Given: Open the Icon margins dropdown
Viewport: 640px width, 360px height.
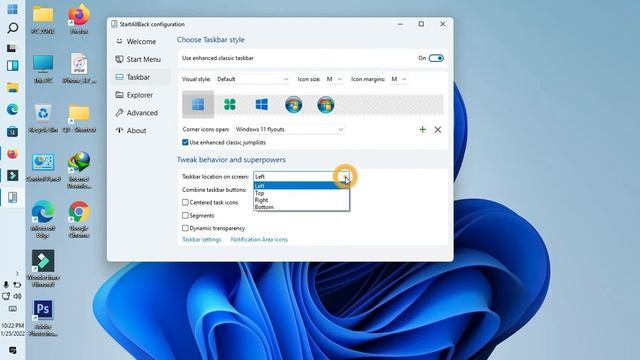Looking at the screenshot, I should click(398, 79).
